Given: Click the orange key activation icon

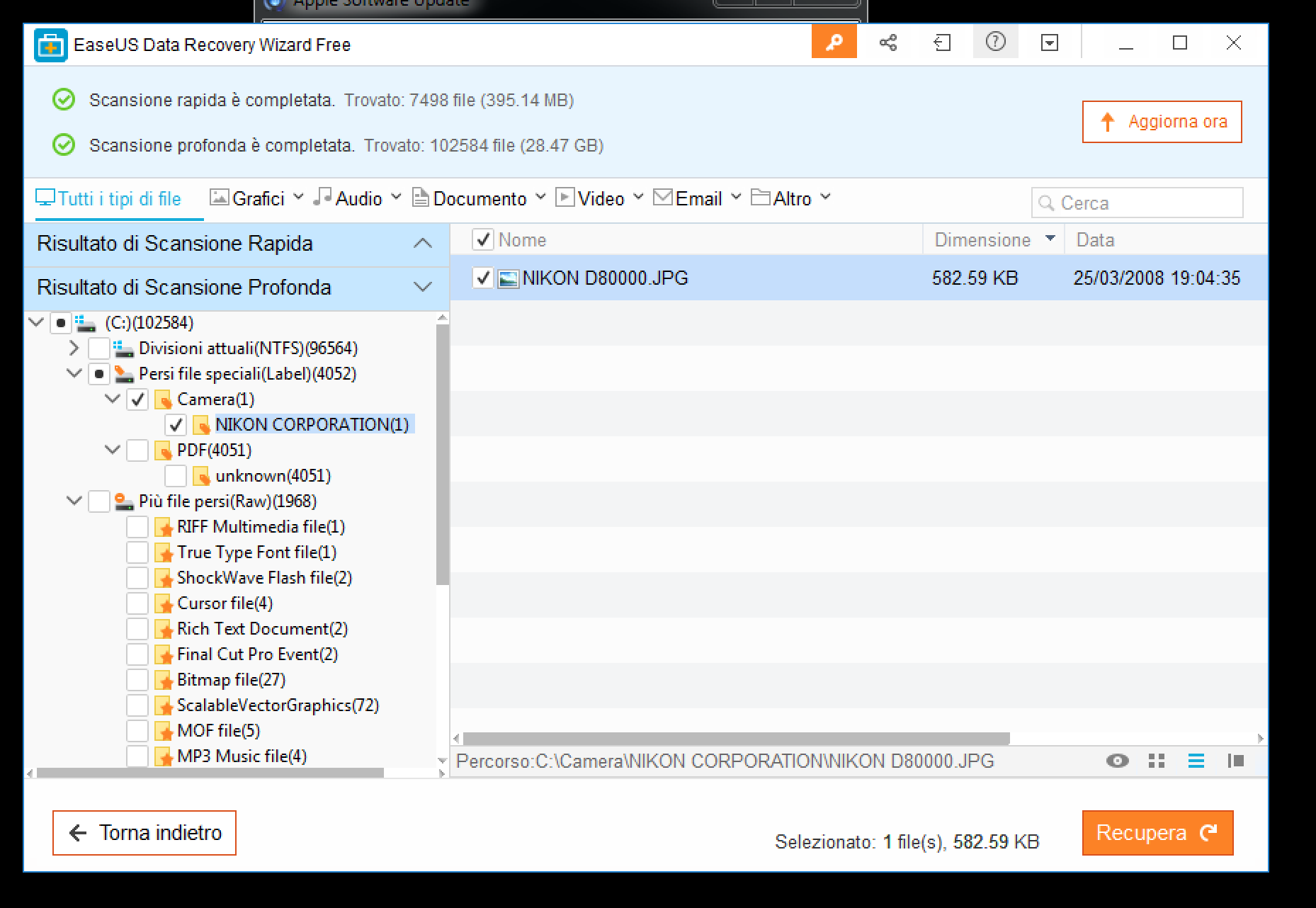Looking at the screenshot, I should click(x=834, y=43).
